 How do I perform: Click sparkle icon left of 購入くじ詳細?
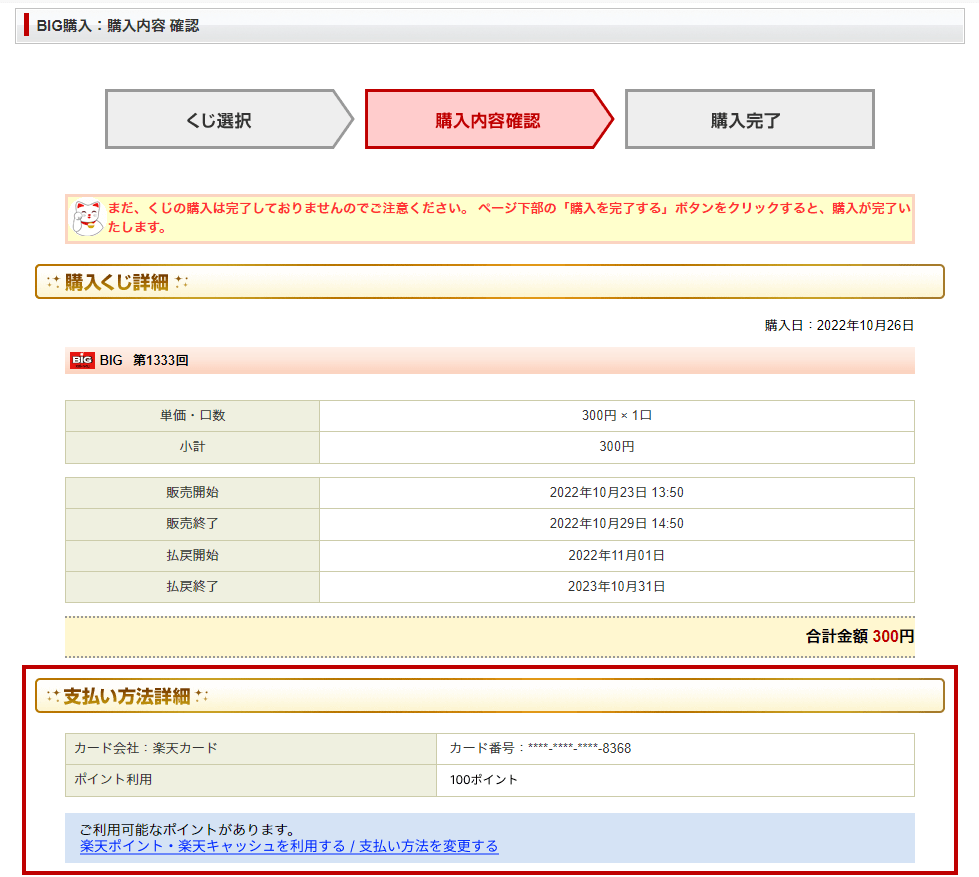pos(53,282)
